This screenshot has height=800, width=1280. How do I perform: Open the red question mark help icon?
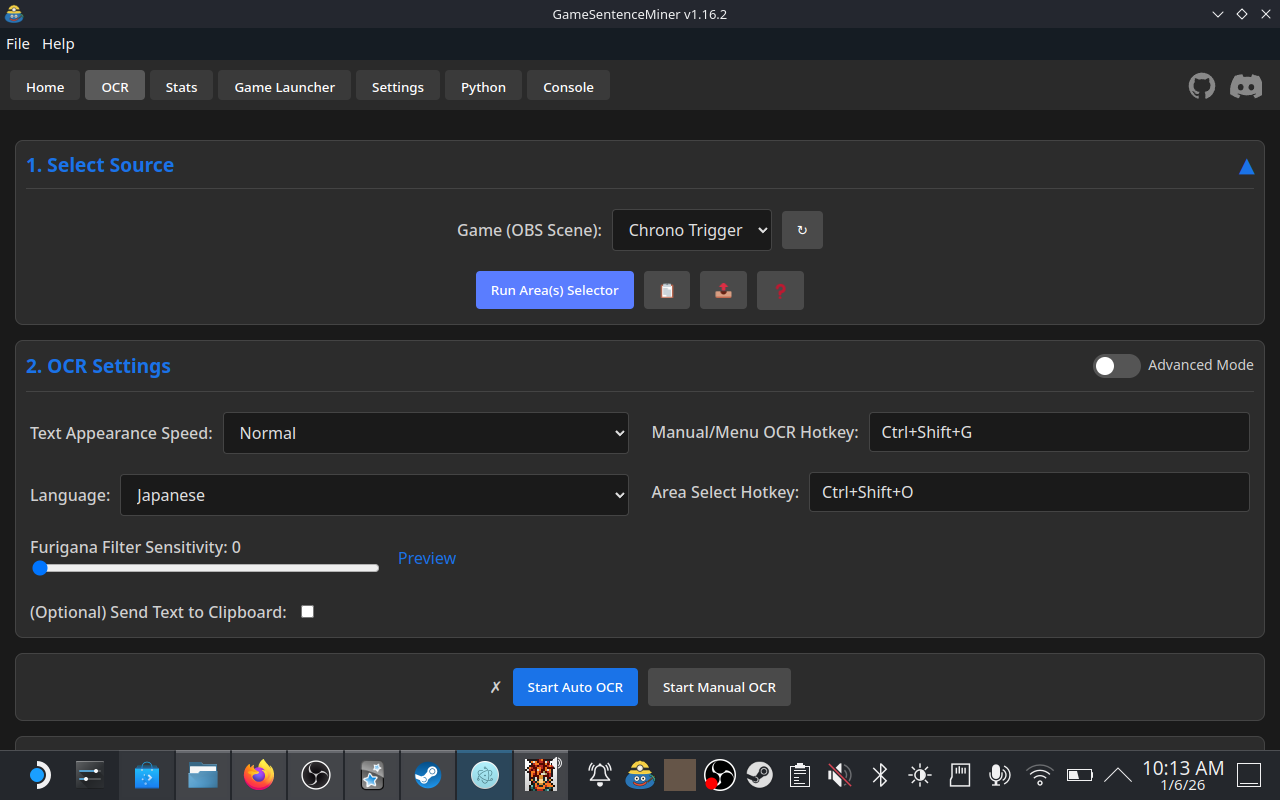[780, 290]
